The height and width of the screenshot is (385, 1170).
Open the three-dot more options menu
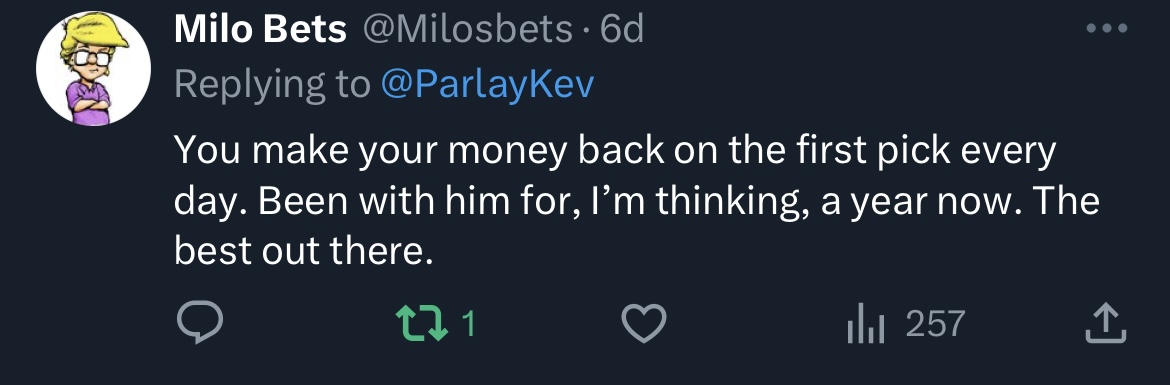click(1107, 29)
